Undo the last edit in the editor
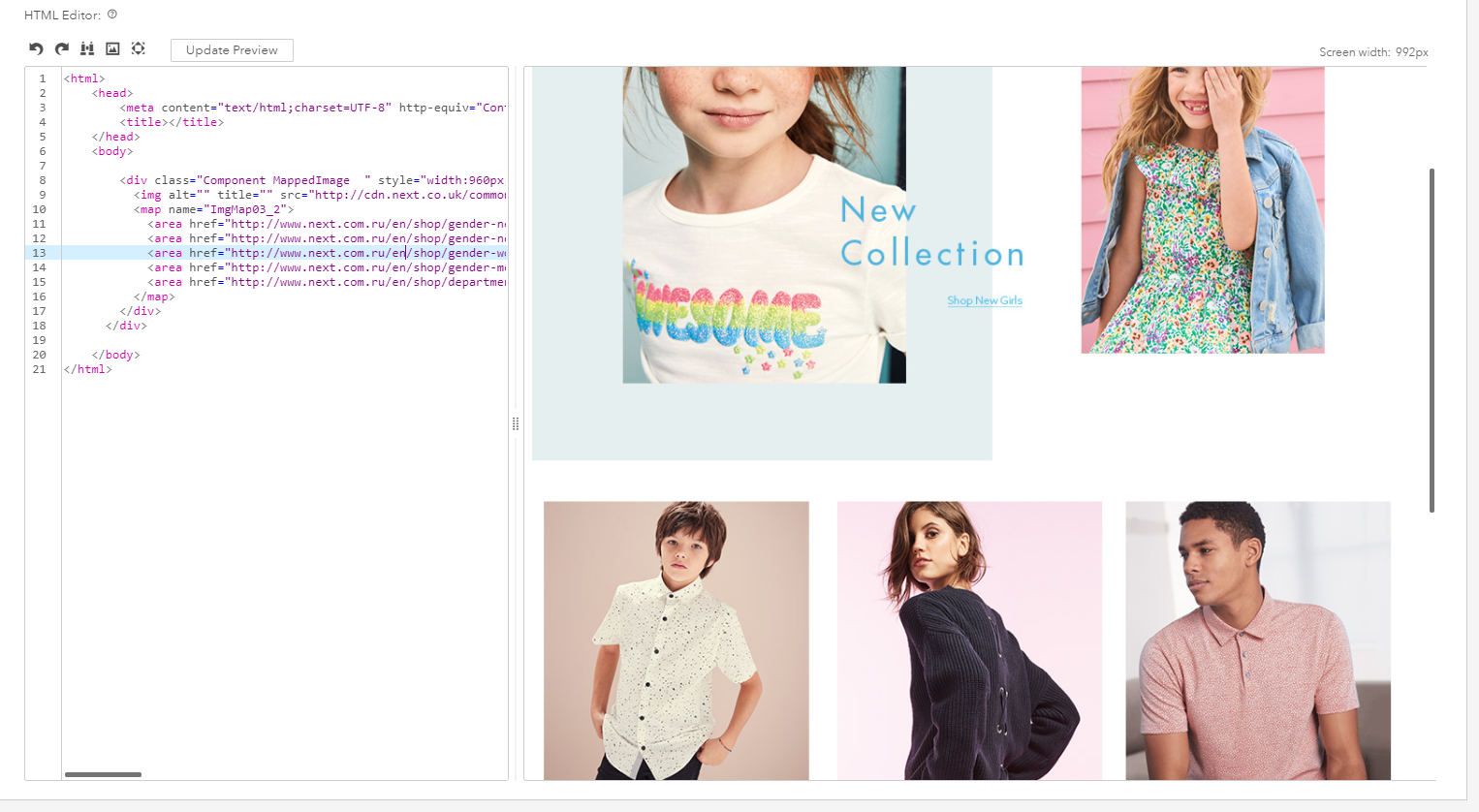Image resolution: width=1479 pixels, height=812 pixels. (36, 48)
